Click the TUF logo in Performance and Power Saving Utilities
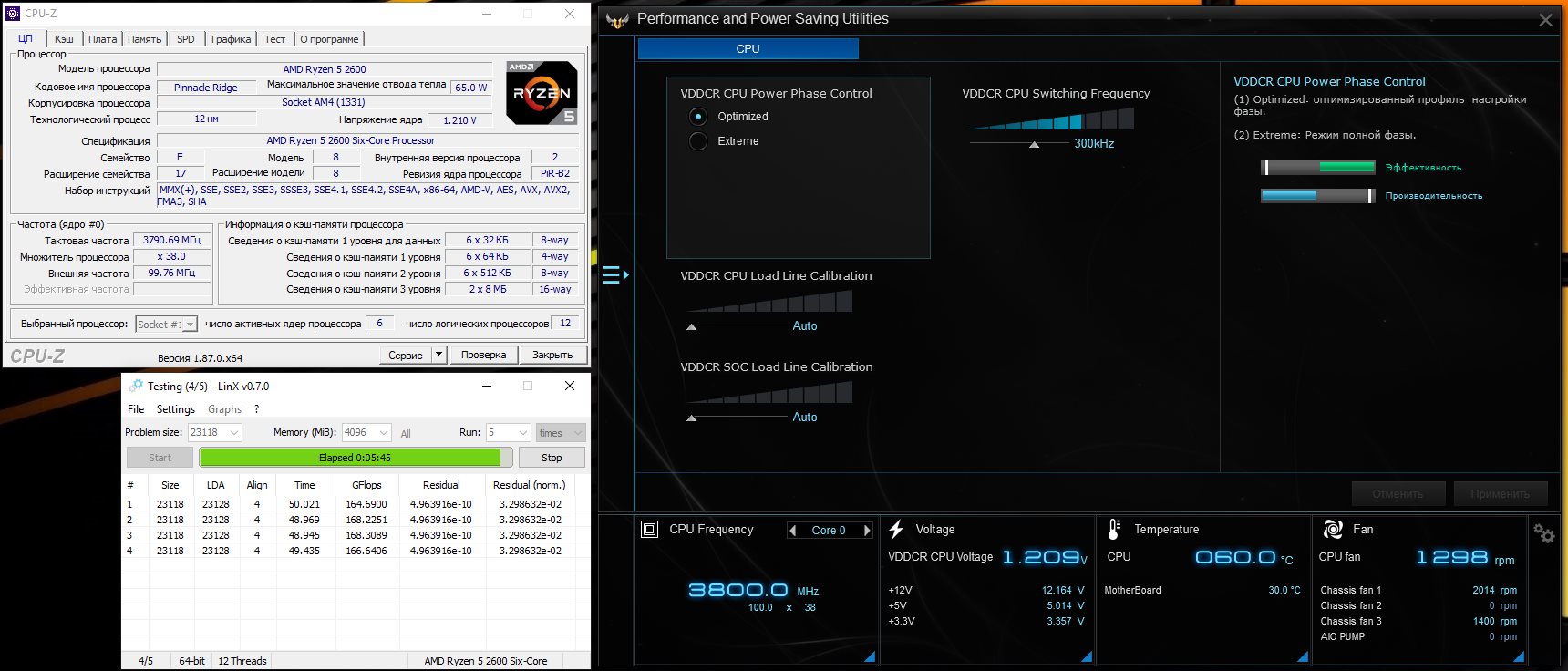1568x671 pixels. tap(617, 20)
